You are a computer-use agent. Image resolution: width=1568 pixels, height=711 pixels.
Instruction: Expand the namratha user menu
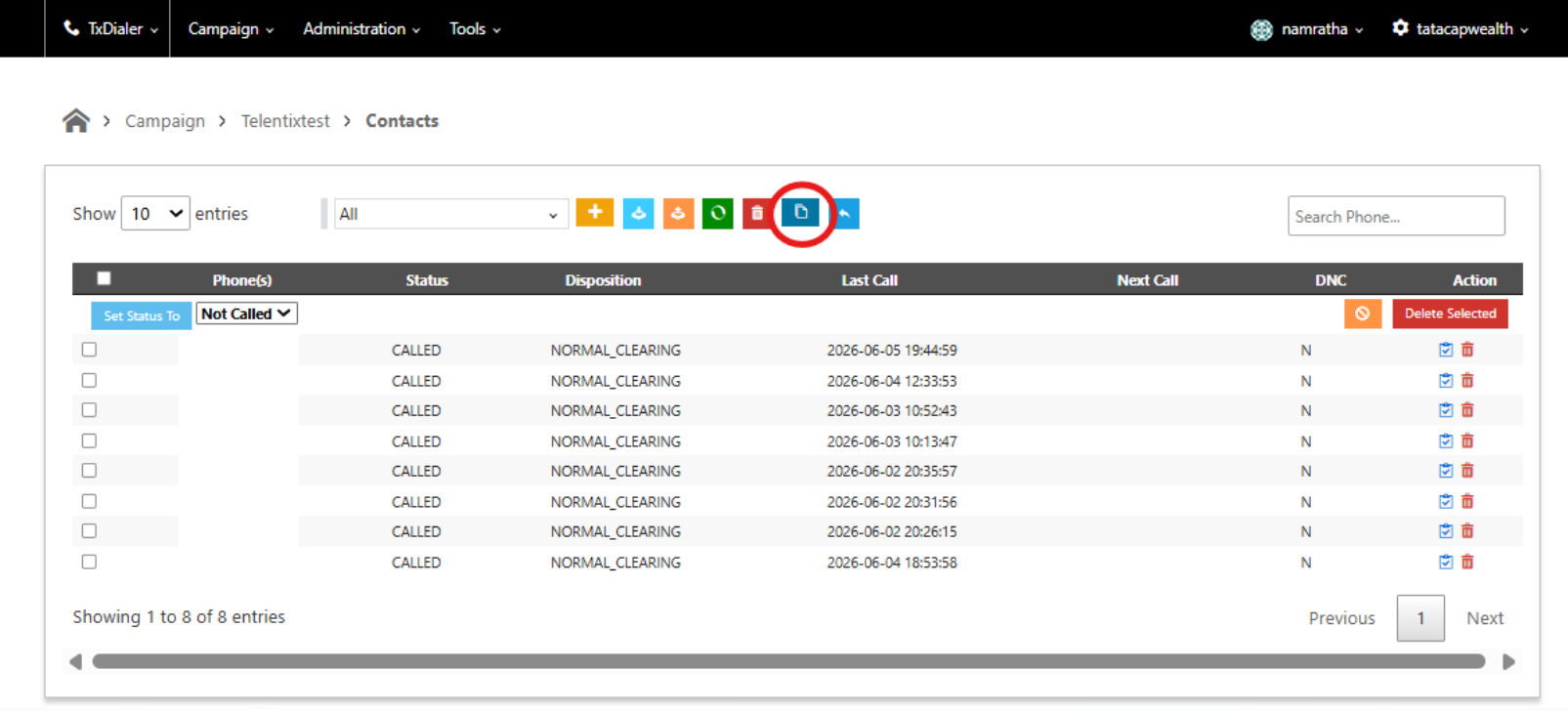(x=1306, y=29)
